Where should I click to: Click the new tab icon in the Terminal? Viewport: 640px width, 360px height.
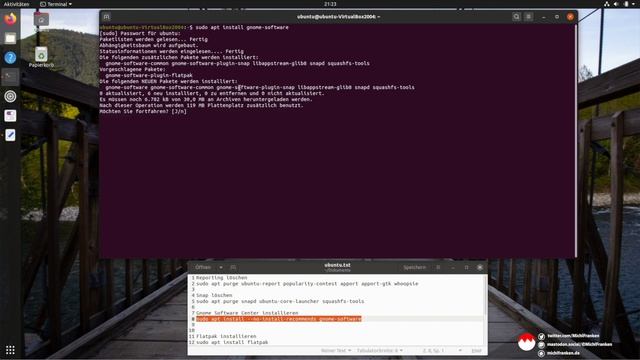[x=107, y=17]
